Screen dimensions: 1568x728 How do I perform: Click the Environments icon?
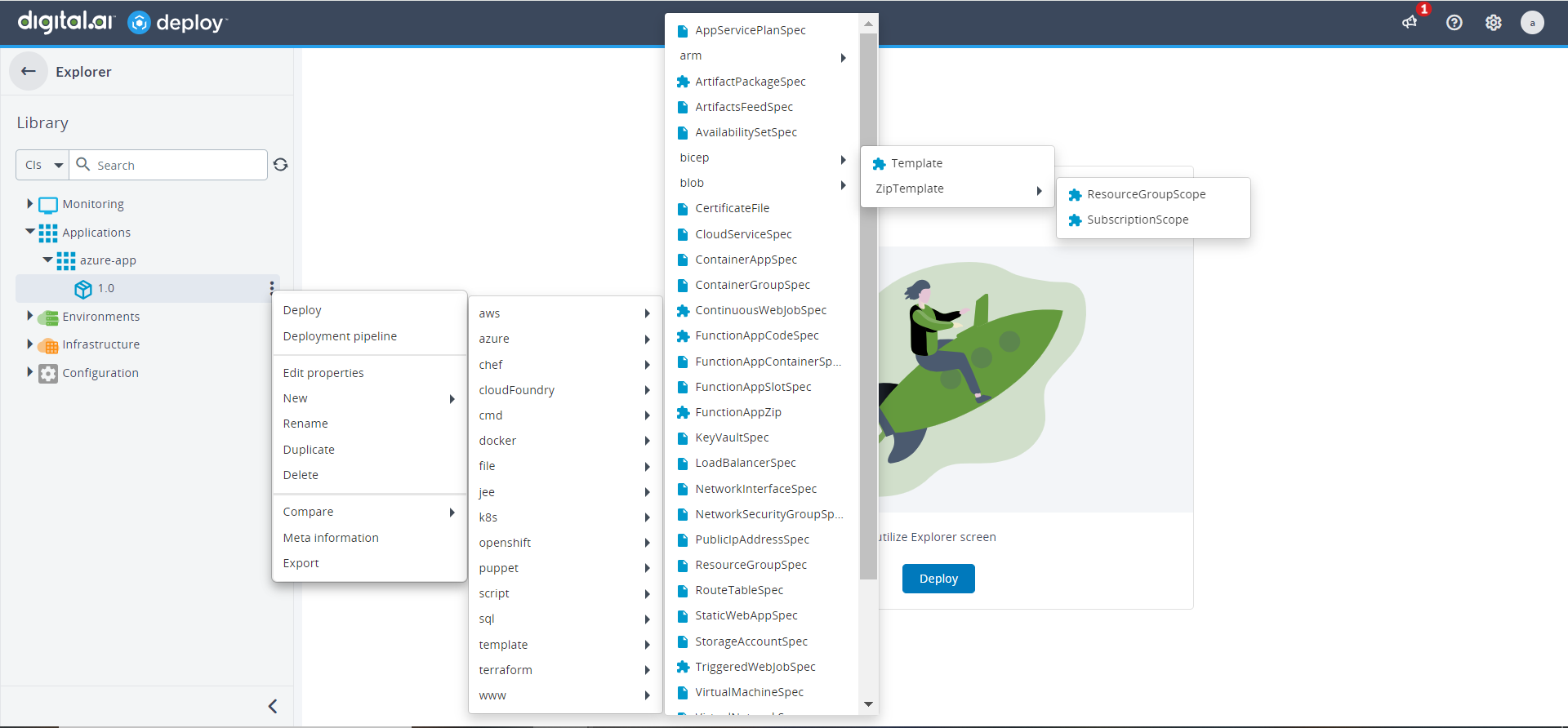tap(48, 317)
